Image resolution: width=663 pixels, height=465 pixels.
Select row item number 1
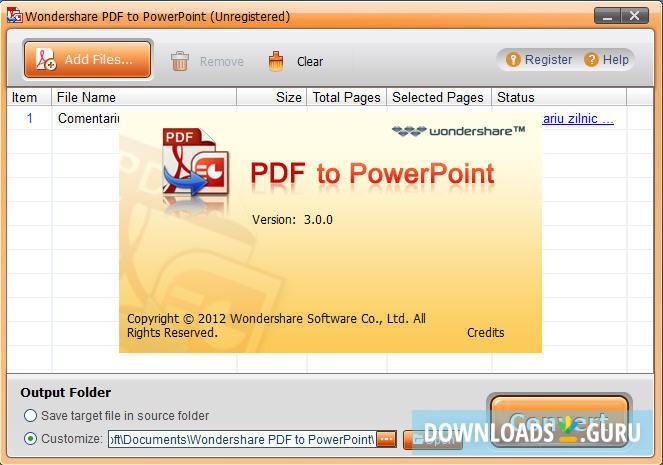pos(30,118)
